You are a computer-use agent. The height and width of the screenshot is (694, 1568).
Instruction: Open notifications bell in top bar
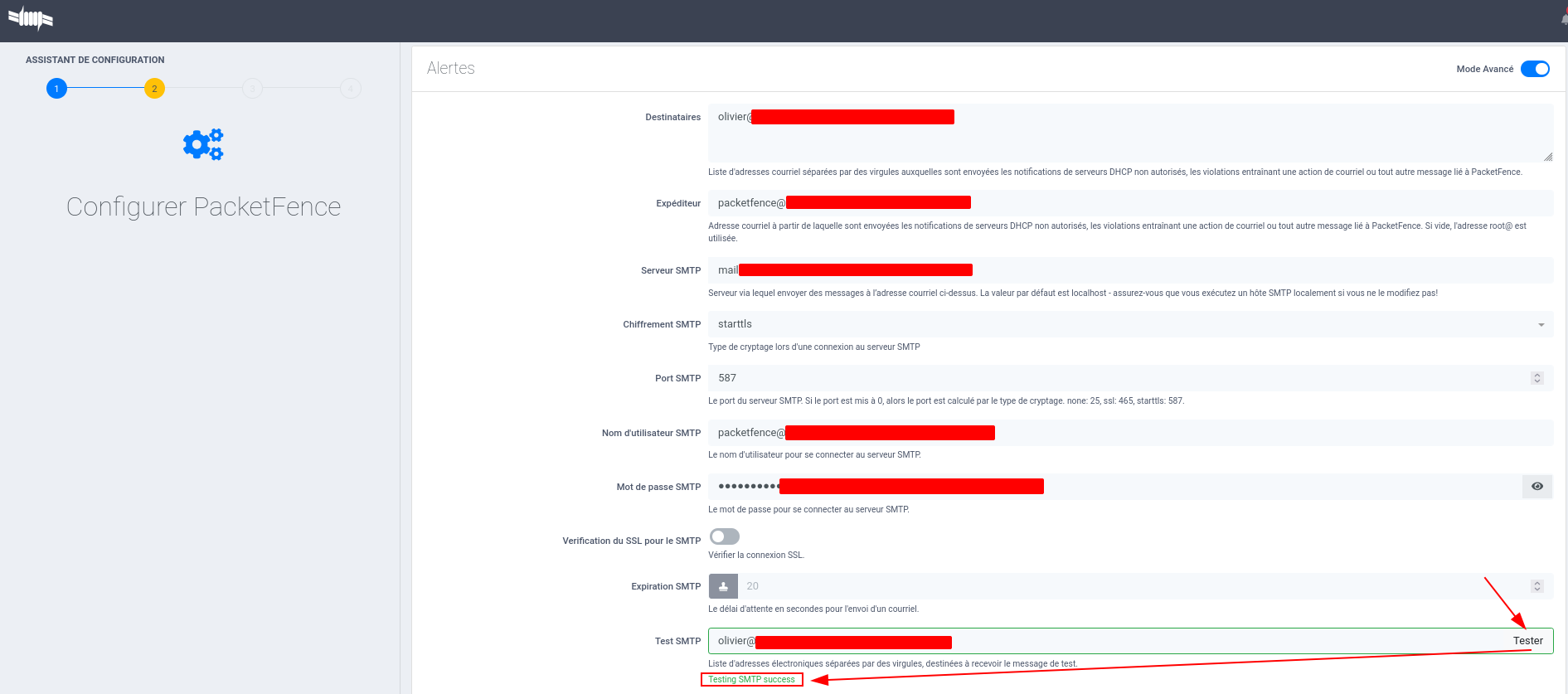(x=1564, y=20)
